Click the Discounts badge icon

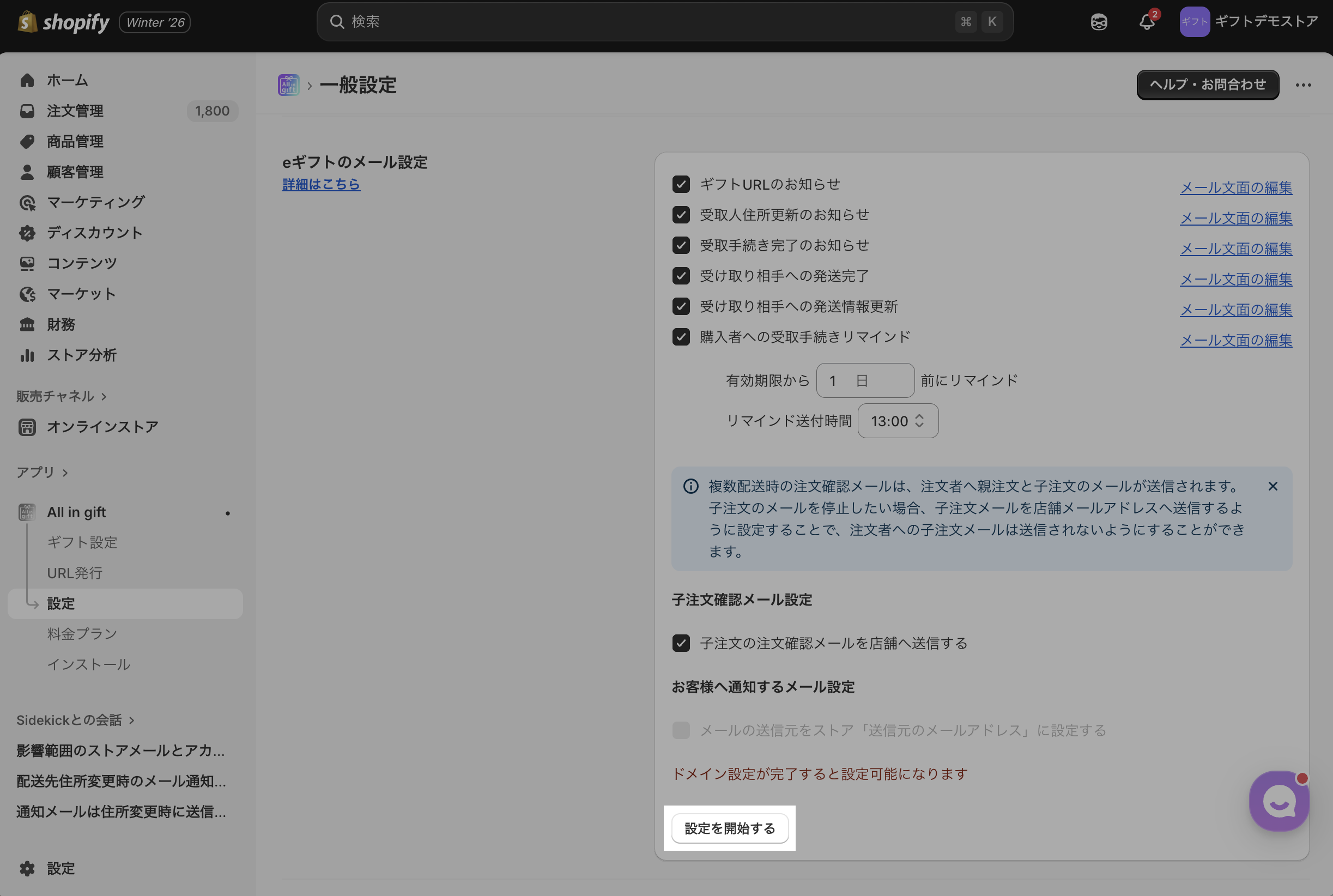[x=27, y=233]
